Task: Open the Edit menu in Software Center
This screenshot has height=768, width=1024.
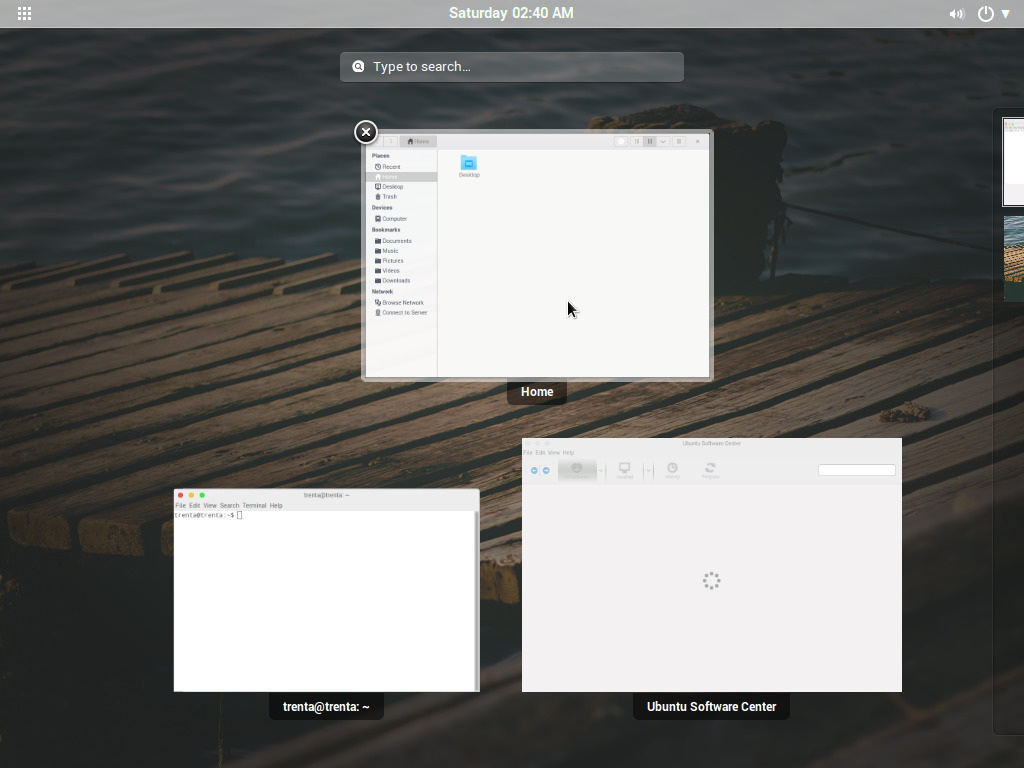Action: coord(540,452)
